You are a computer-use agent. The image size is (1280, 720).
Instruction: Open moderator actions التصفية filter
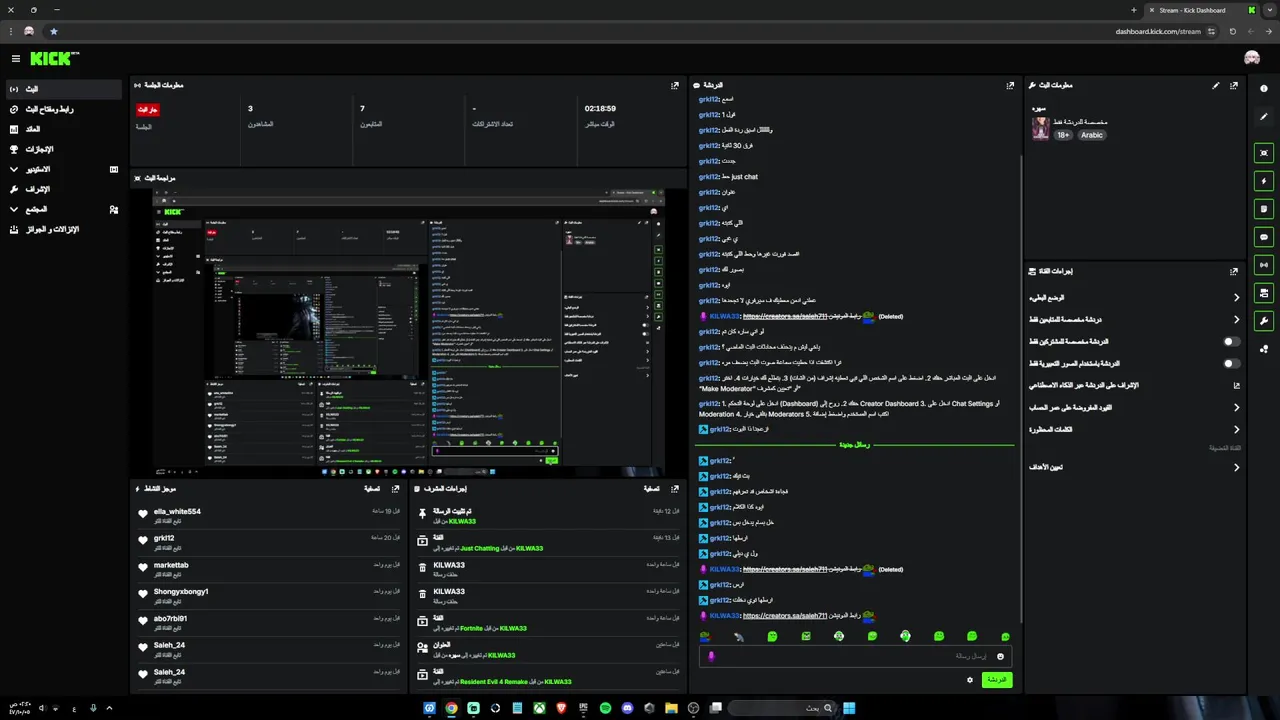tap(651, 489)
